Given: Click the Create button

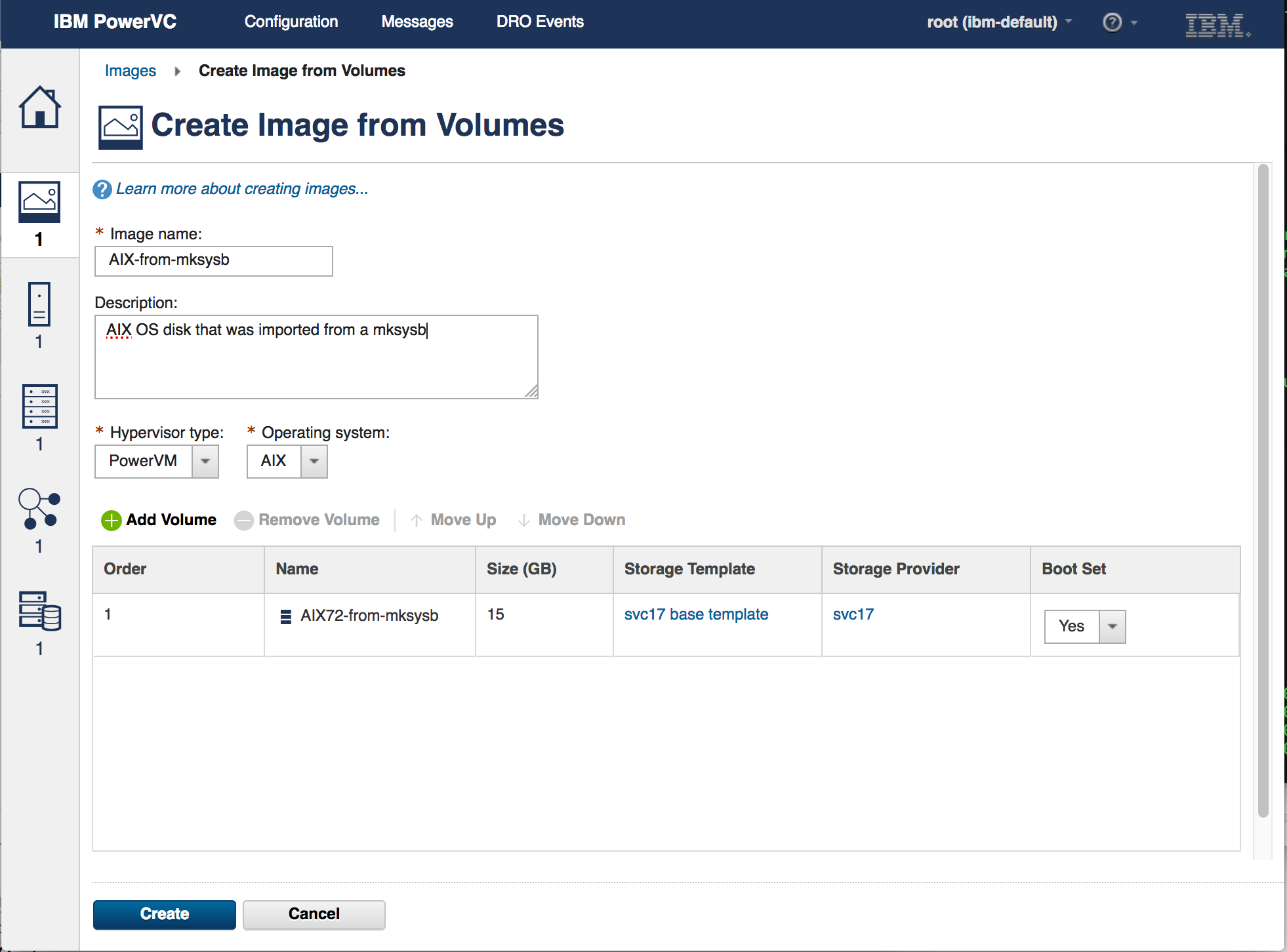Looking at the screenshot, I should click(x=165, y=915).
